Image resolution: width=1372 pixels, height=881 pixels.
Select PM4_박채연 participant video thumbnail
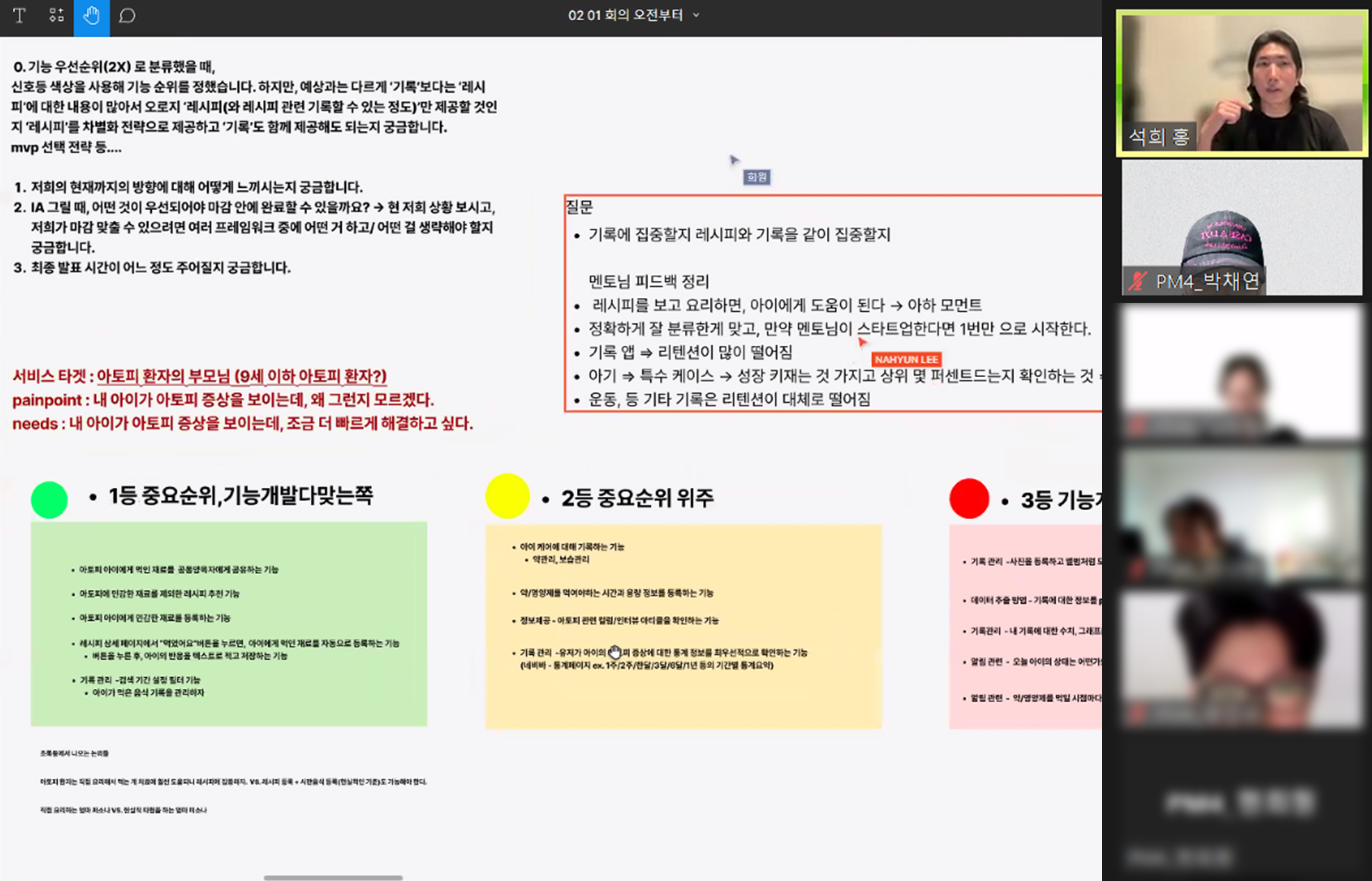tap(1241, 227)
